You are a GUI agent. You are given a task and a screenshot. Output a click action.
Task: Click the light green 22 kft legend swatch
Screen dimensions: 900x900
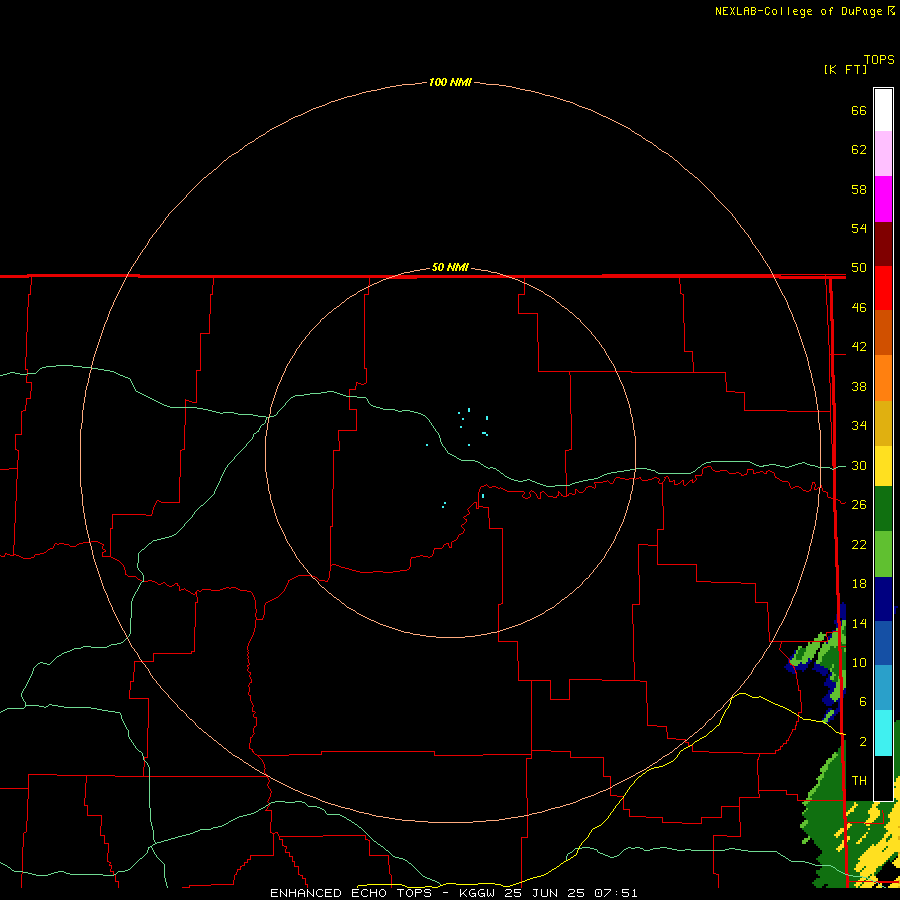tap(883, 554)
